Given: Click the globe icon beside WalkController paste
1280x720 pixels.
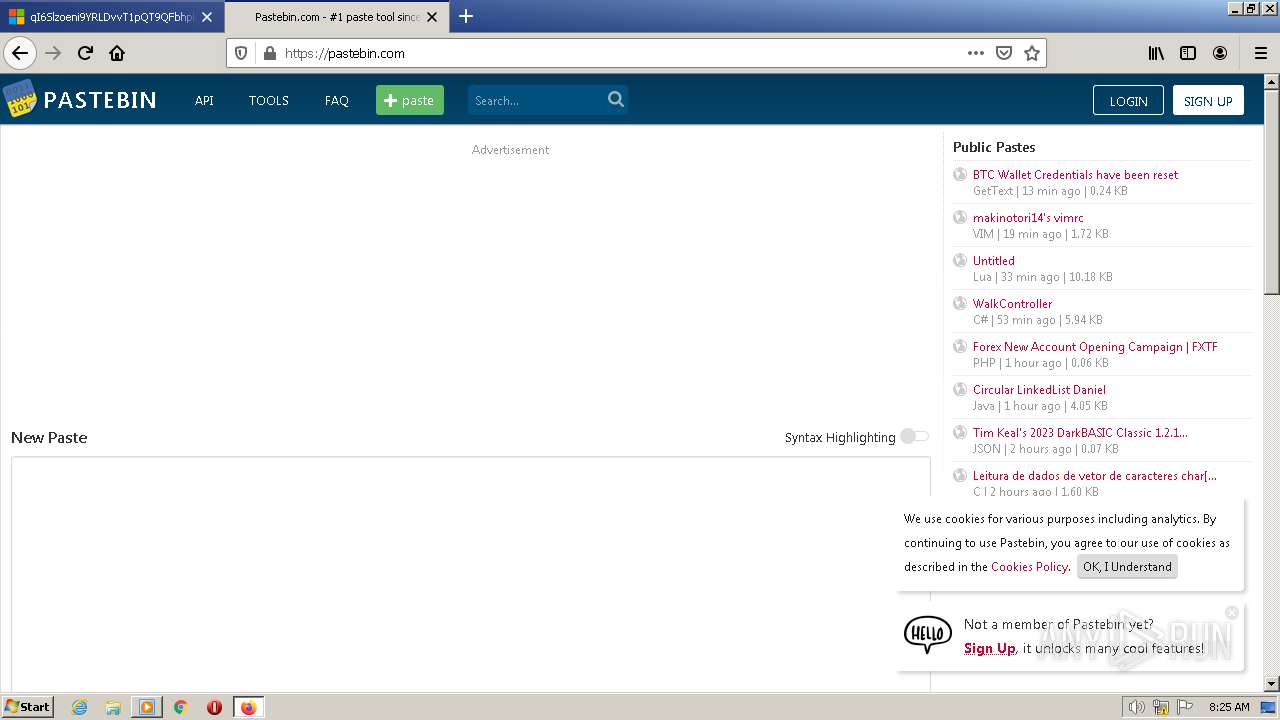Looking at the screenshot, I should click(x=960, y=303).
